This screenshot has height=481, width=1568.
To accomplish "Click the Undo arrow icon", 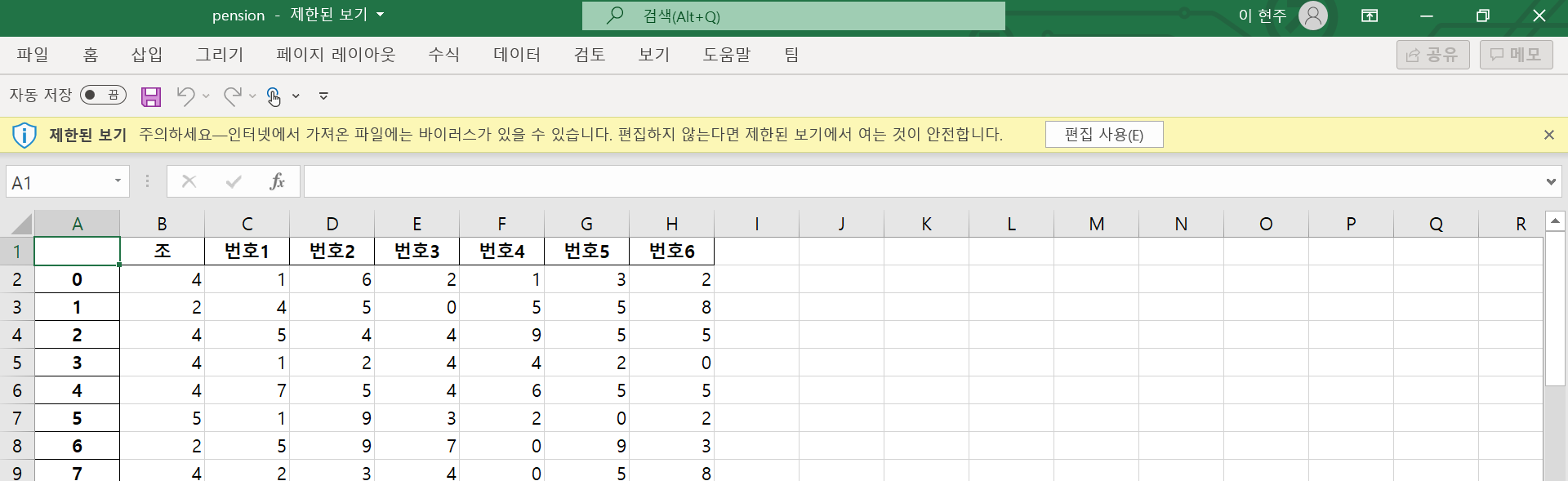I will 185,96.
